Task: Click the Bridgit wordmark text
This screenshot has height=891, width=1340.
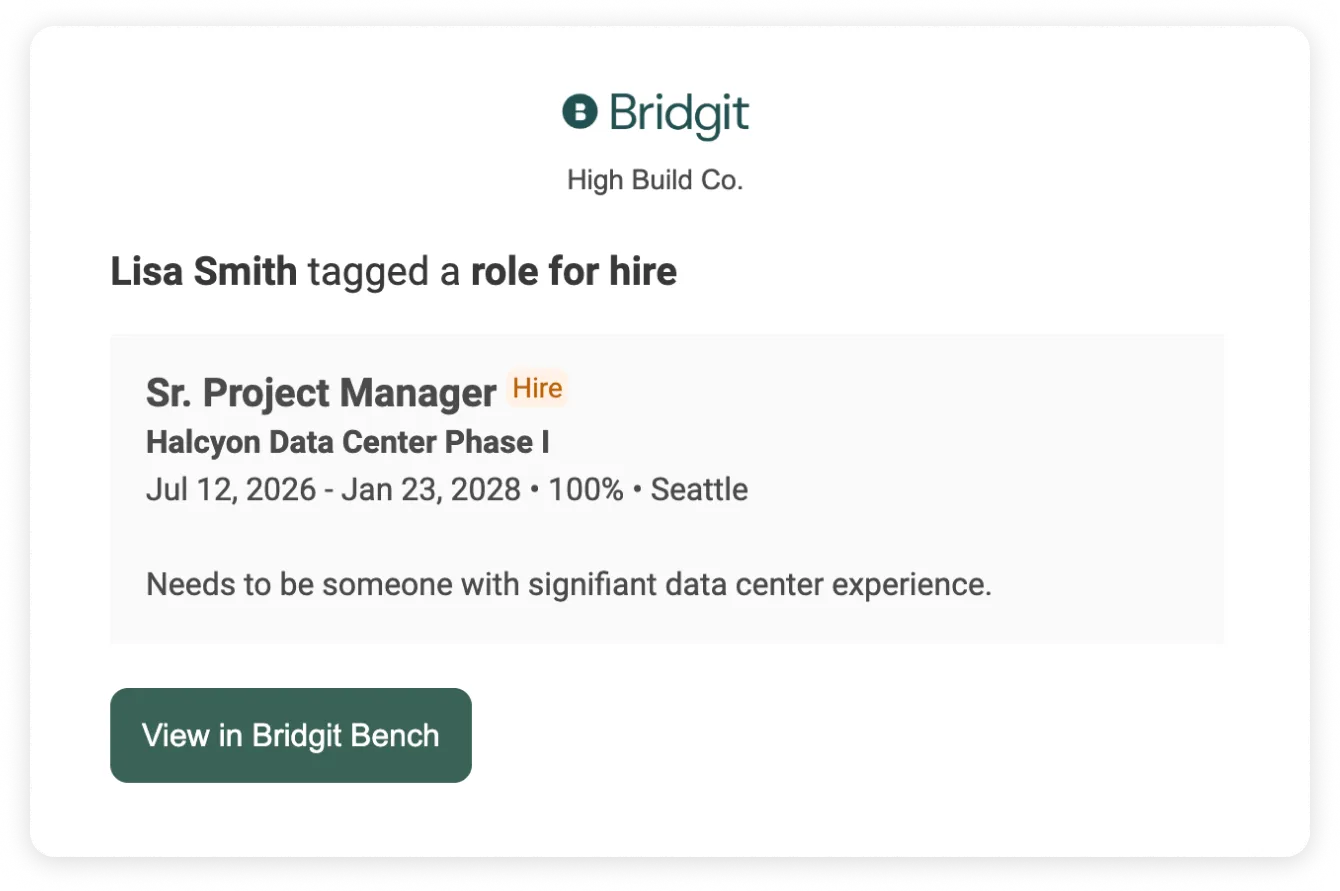Action: 679,114
